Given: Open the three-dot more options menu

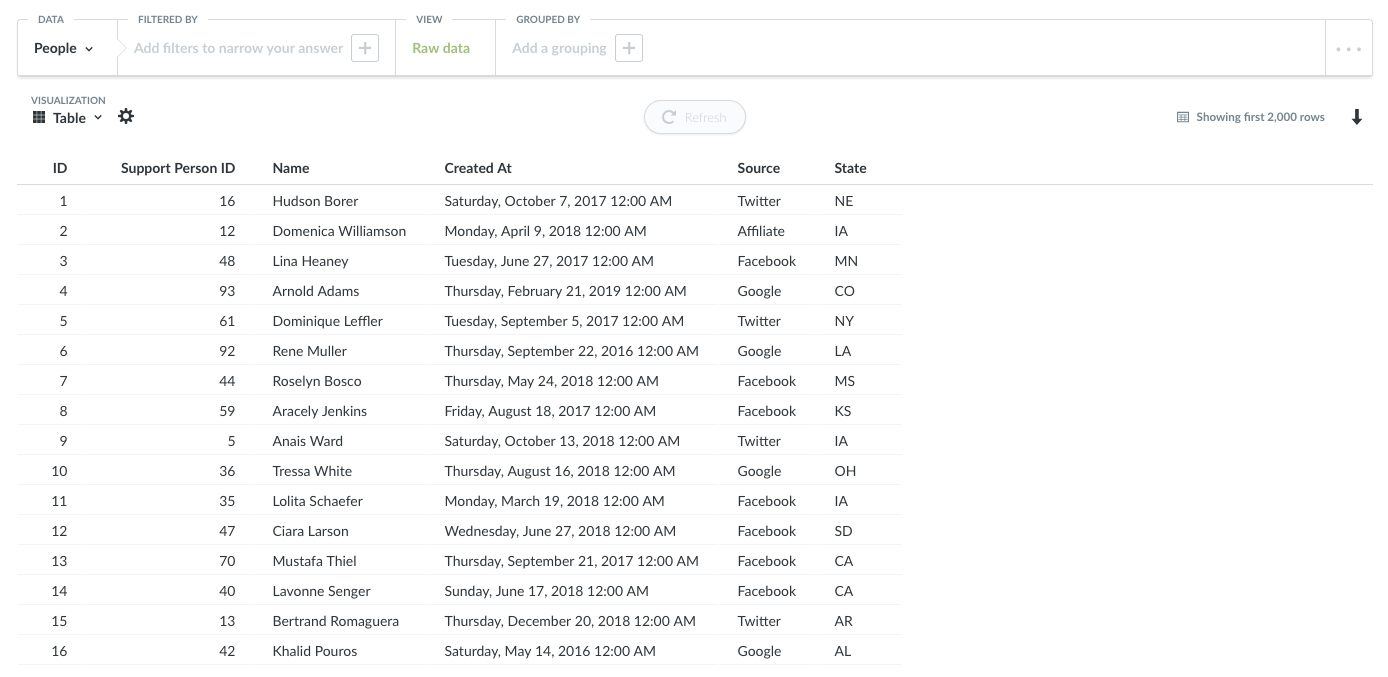Looking at the screenshot, I should [x=1348, y=48].
